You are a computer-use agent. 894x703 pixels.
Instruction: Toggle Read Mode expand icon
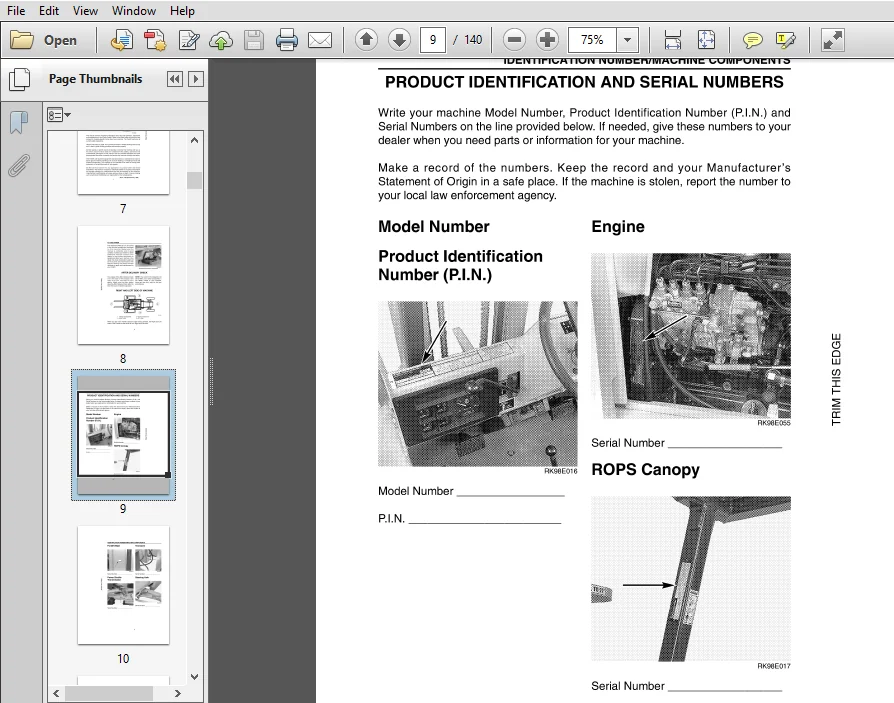tap(832, 40)
